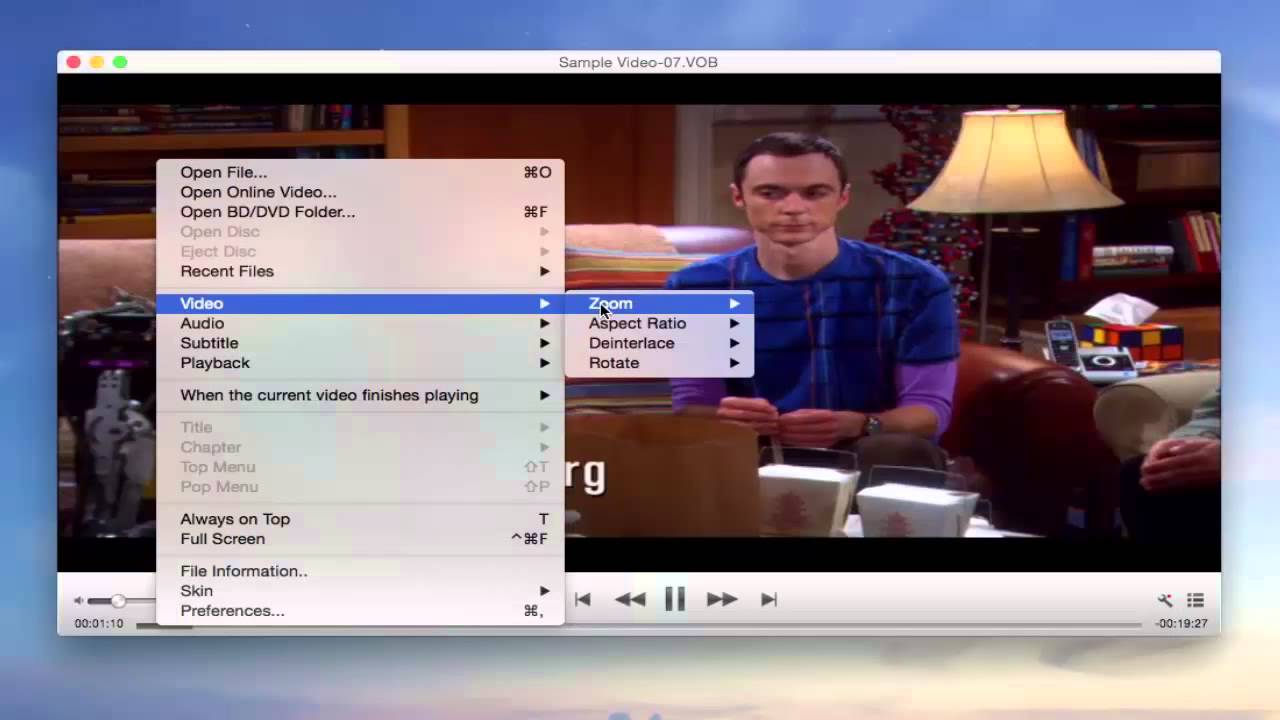The width and height of the screenshot is (1280, 720).
Task: Open the Video submenu
Action: click(360, 303)
